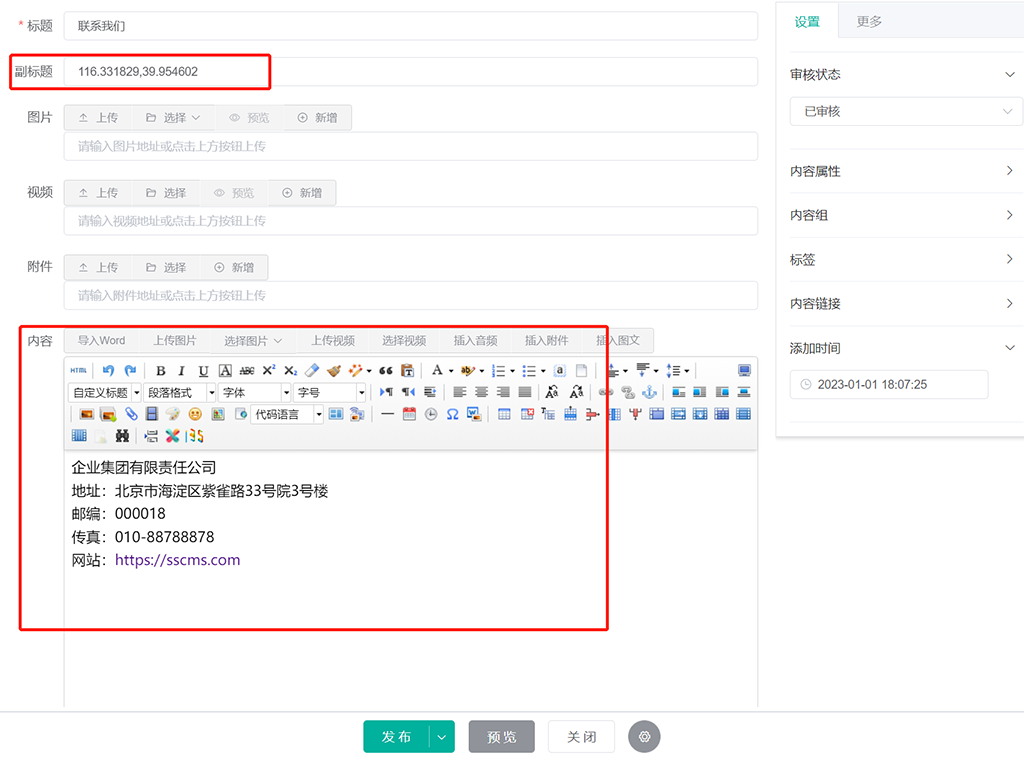Apply underline formatting to text
The width and height of the screenshot is (1024, 757).
[204, 371]
